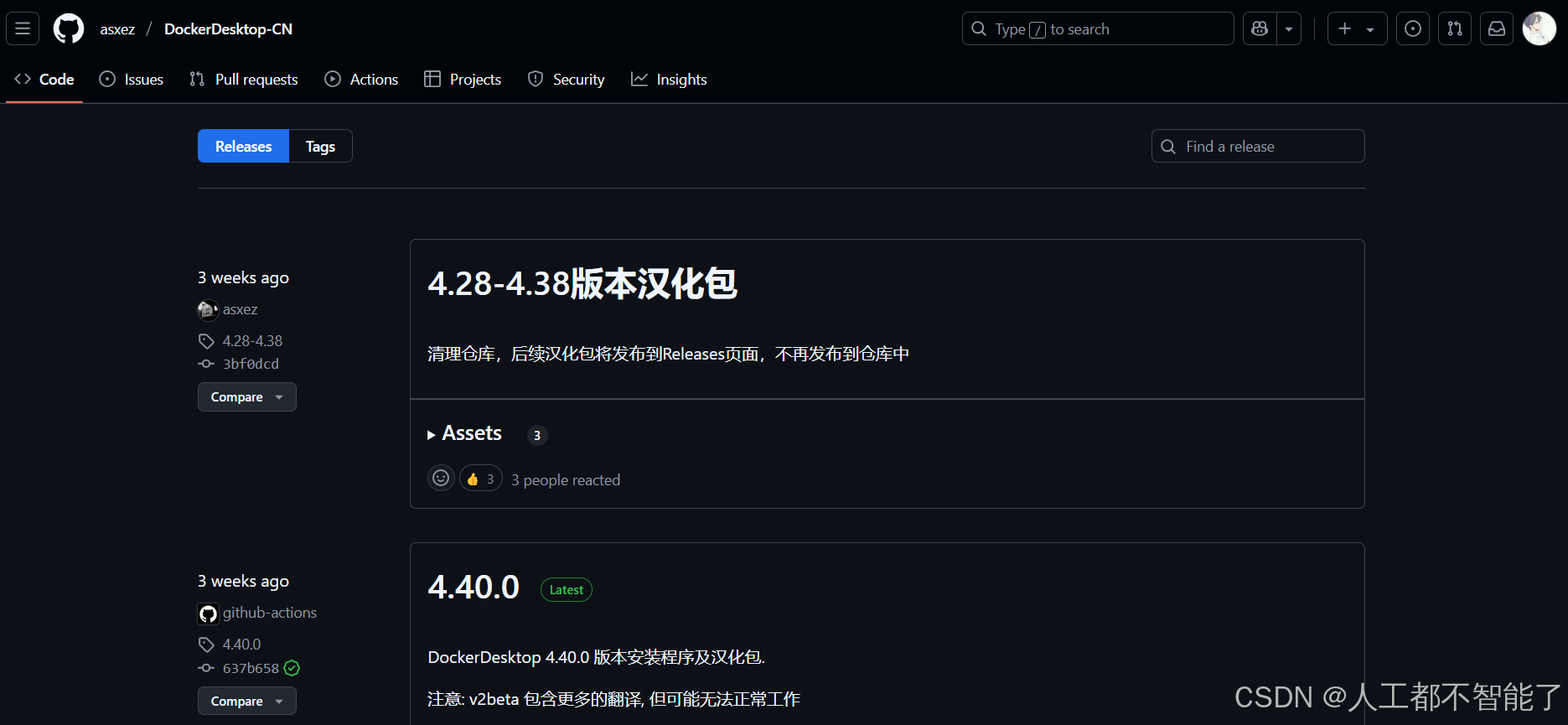Open Compare dropdown for 4.40.0 release
The height and width of the screenshot is (725, 1568).
(x=247, y=701)
